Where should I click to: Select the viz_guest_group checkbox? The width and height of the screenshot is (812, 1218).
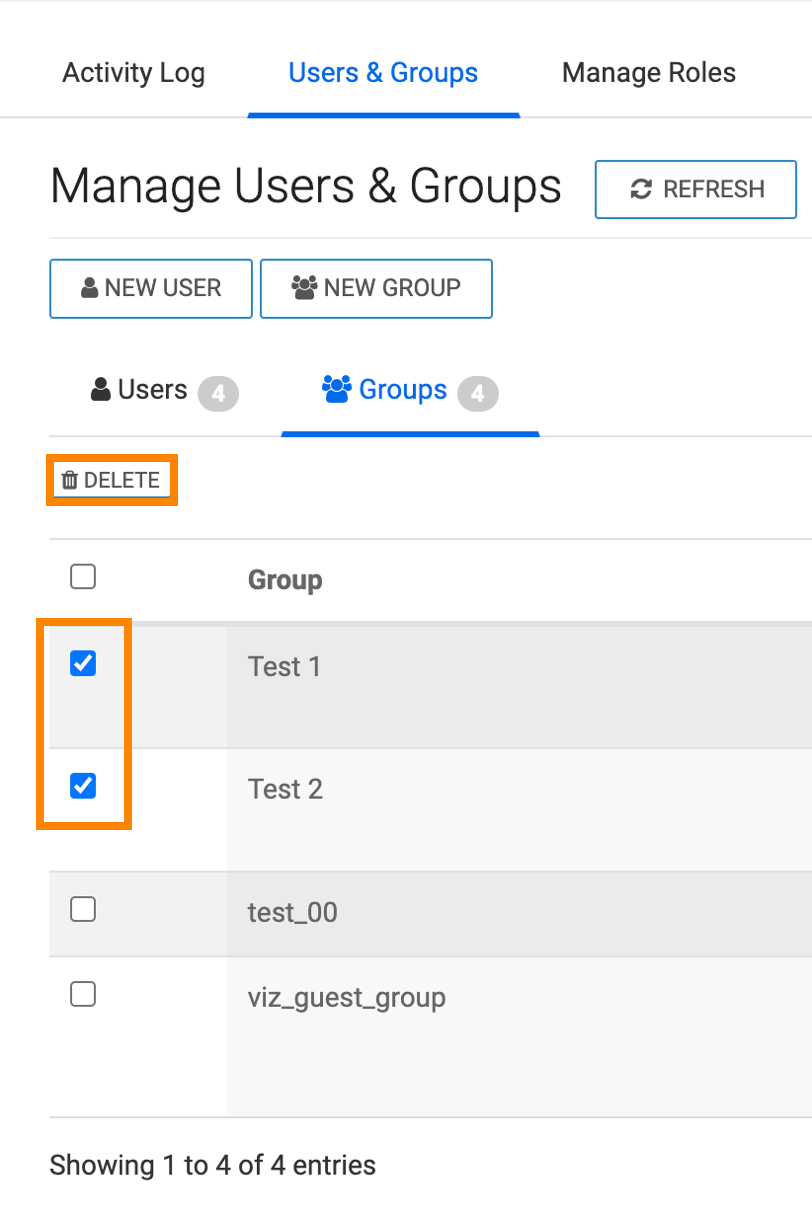(x=83, y=994)
